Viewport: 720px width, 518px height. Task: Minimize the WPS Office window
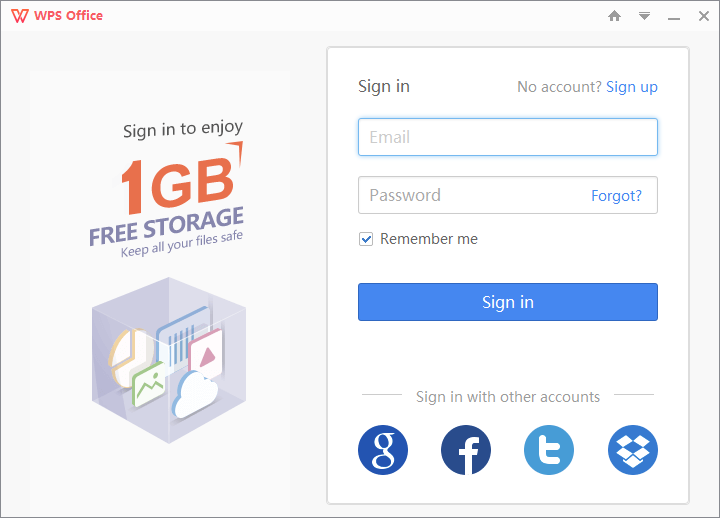674,16
